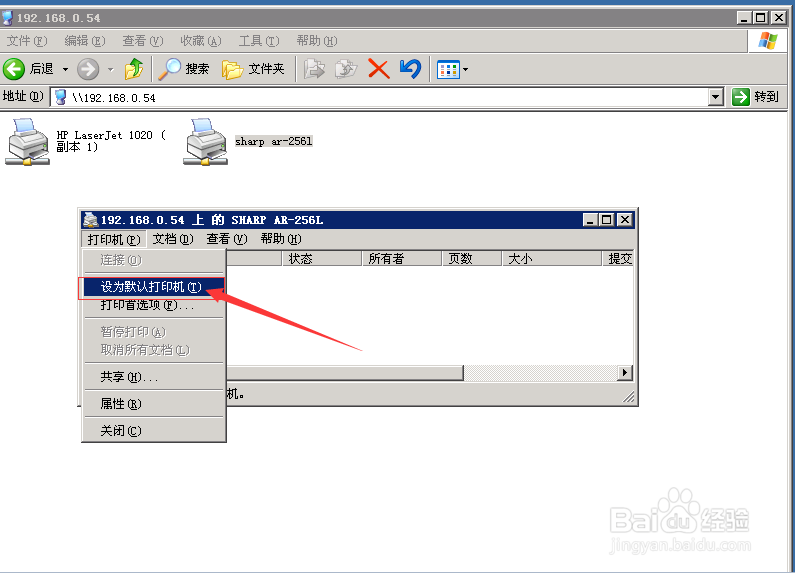Choose 属性(R) properties menu item

(154, 404)
